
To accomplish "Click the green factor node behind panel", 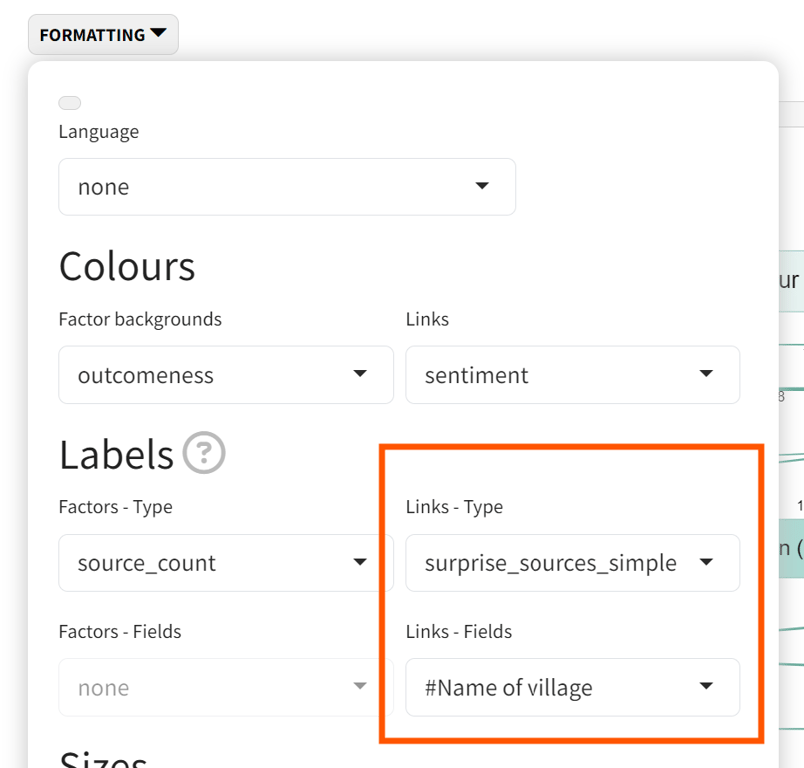I will [791, 548].
